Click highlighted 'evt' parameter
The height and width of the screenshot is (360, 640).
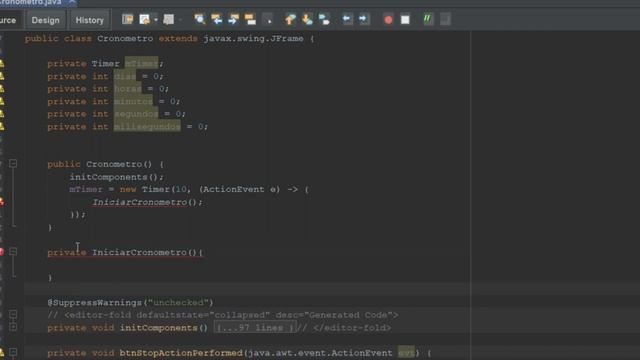click(406, 353)
